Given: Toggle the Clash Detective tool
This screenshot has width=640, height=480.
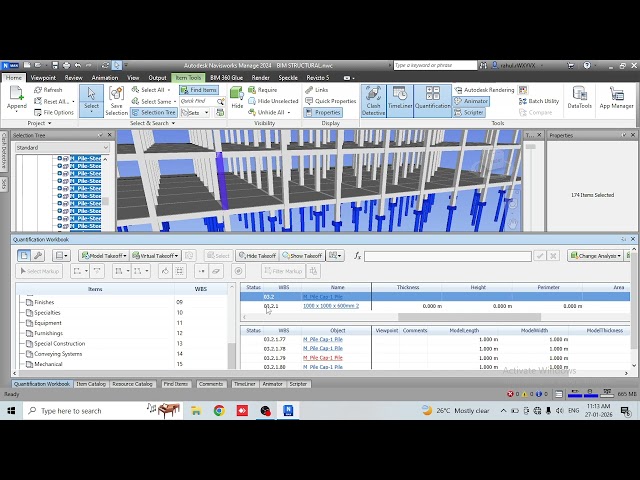Looking at the screenshot, I should pos(373,101).
